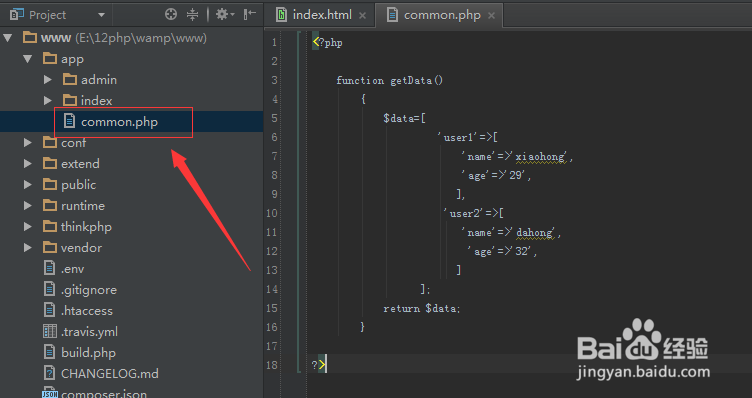This screenshot has width=752, height=398.
Task: Switch to the index.html tab
Action: click(322, 15)
